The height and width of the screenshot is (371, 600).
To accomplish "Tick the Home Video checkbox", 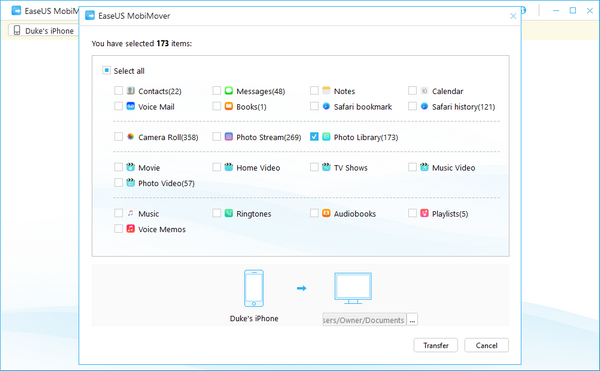I will tap(217, 167).
